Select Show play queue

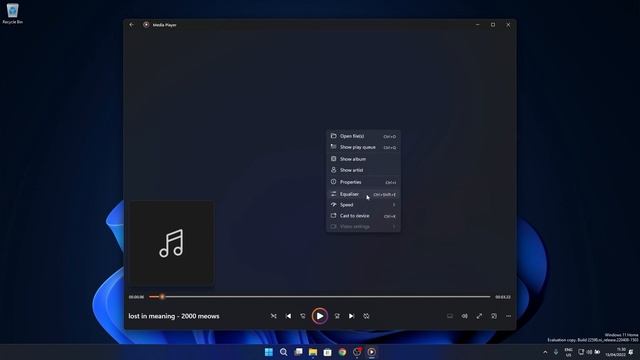point(363,147)
